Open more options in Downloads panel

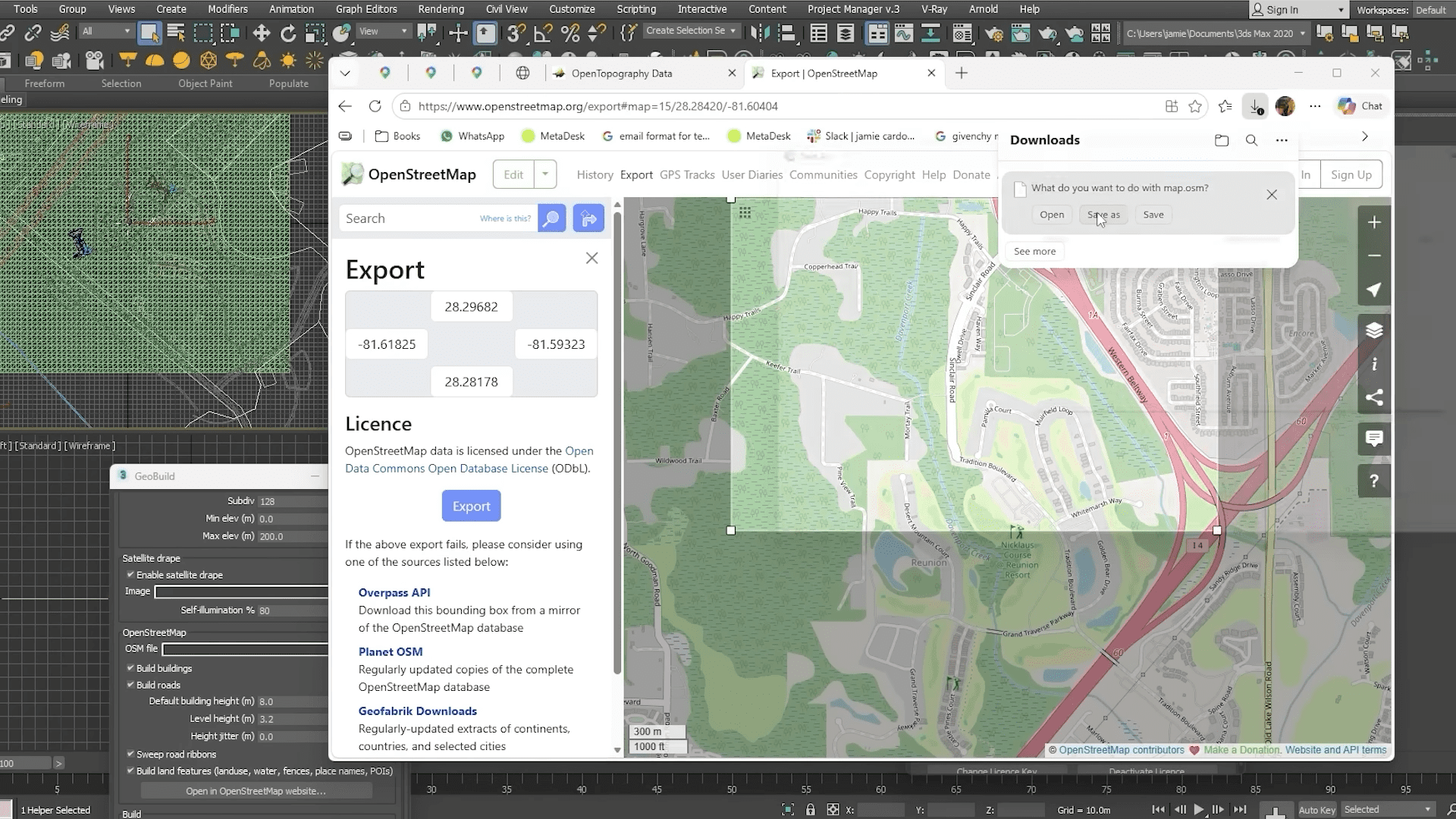click(x=1282, y=140)
